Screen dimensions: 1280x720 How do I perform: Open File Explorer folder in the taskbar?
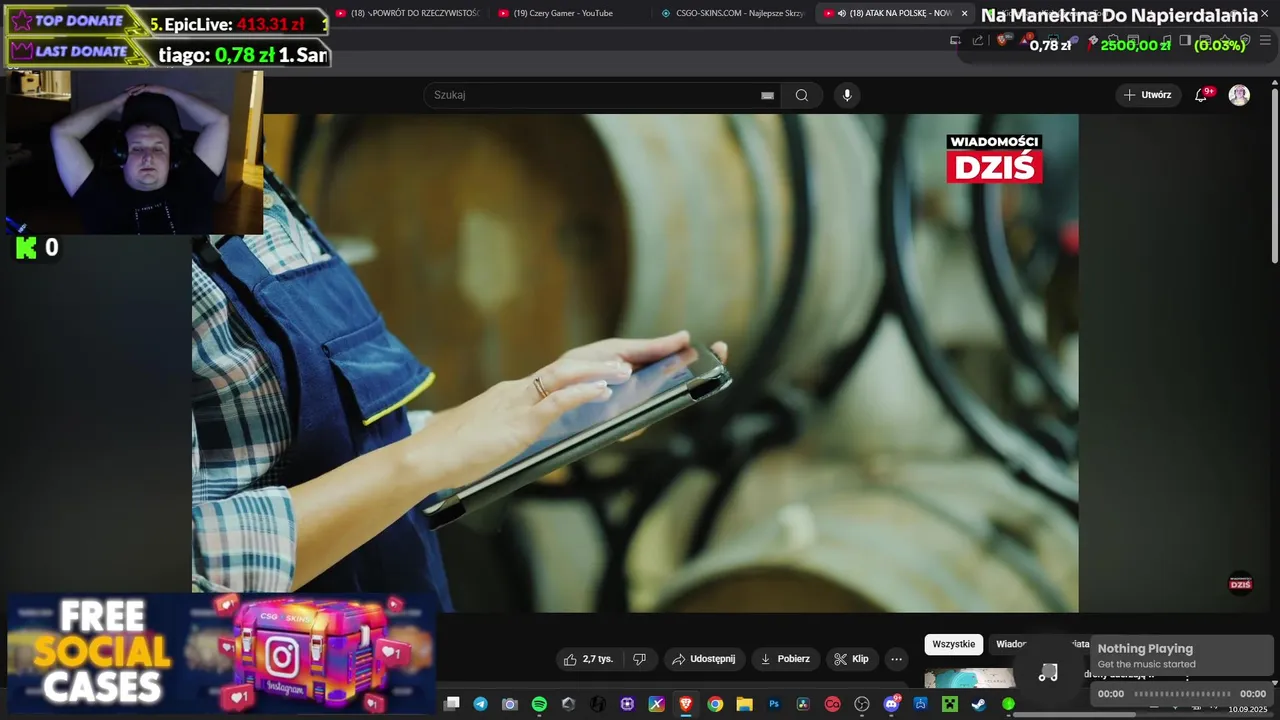pos(744,704)
